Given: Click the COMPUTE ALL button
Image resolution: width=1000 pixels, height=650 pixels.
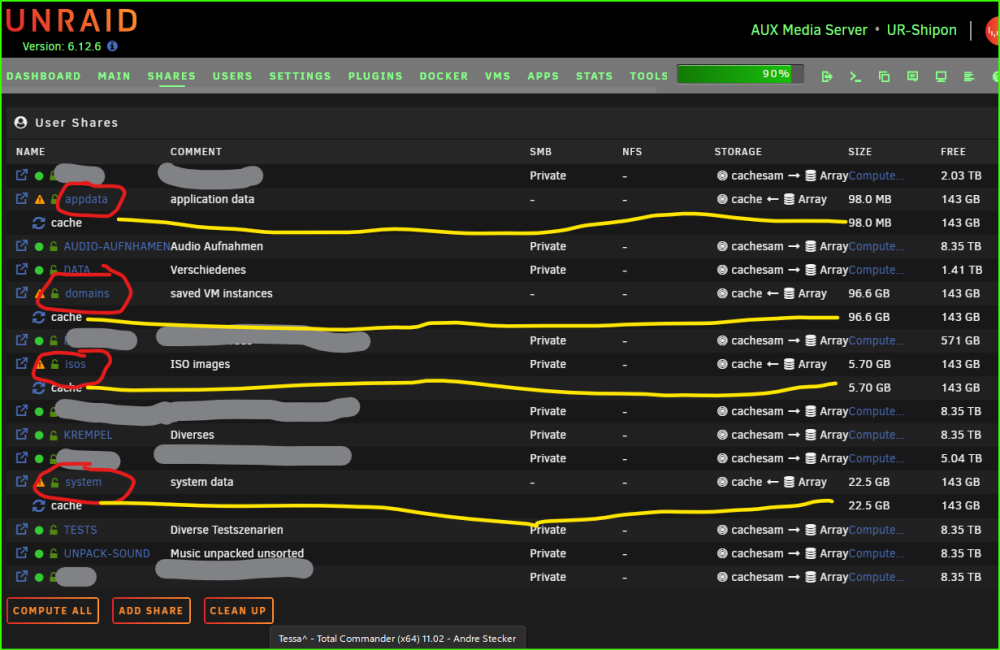Looking at the screenshot, I should coord(53,610).
